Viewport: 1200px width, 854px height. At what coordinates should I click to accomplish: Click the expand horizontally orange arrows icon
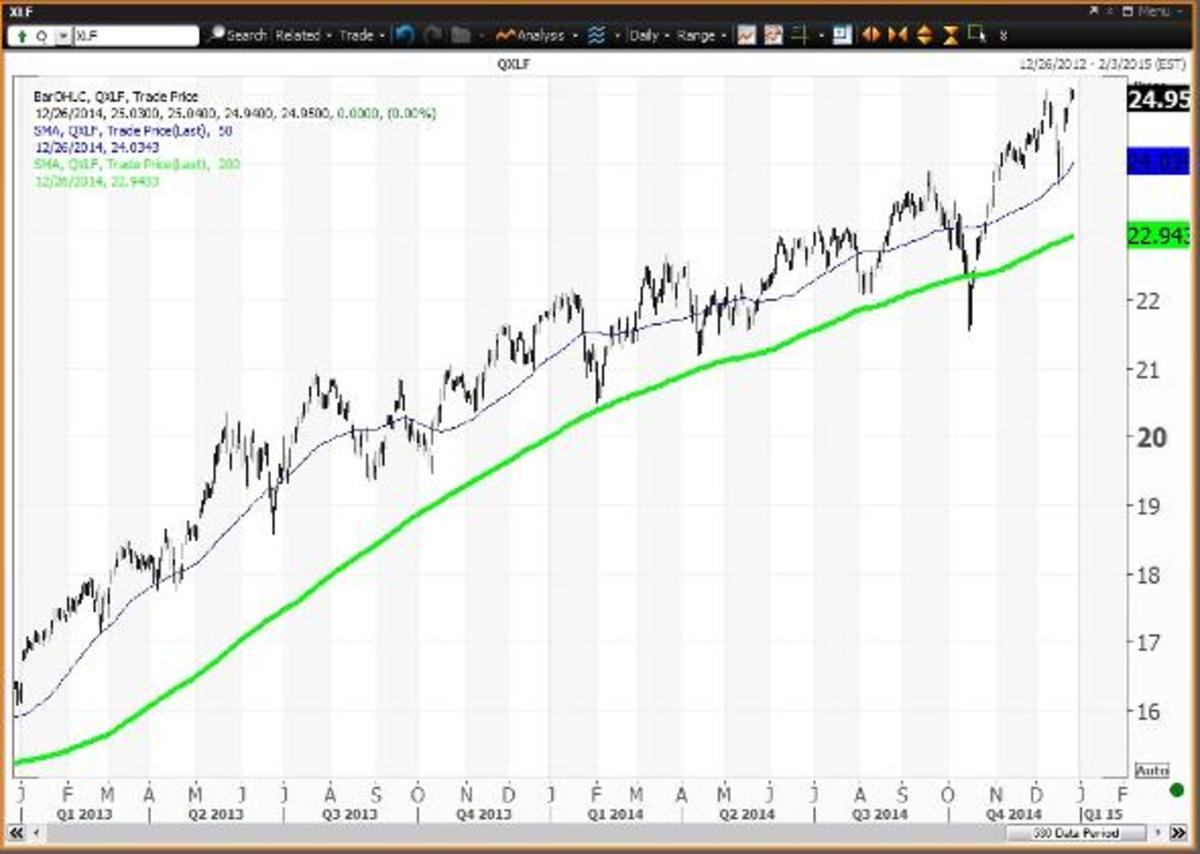pyautogui.click(x=871, y=35)
